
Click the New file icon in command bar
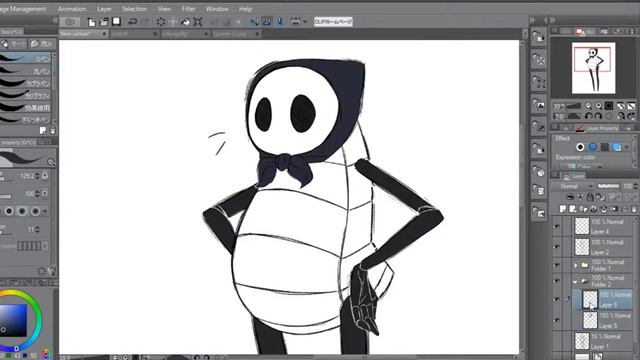pyautogui.click(x=92, y=22)
